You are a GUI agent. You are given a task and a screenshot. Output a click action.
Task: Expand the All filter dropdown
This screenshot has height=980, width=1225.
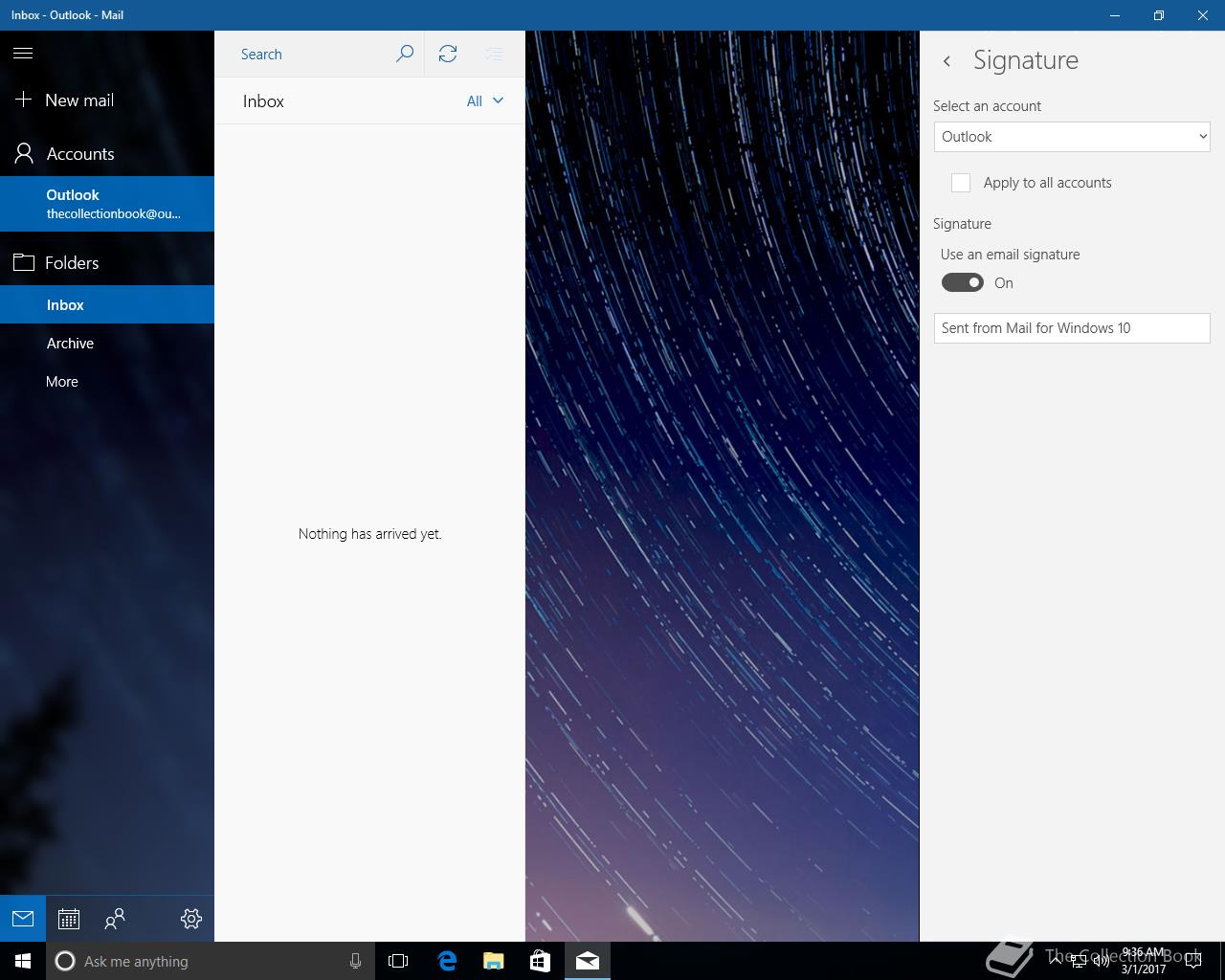(484, 101)
